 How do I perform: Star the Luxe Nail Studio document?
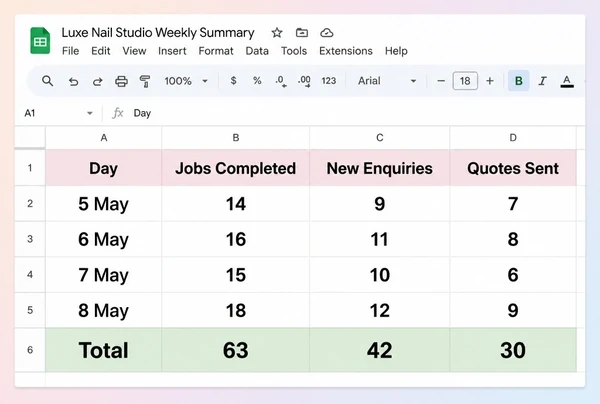pos(277,33)
